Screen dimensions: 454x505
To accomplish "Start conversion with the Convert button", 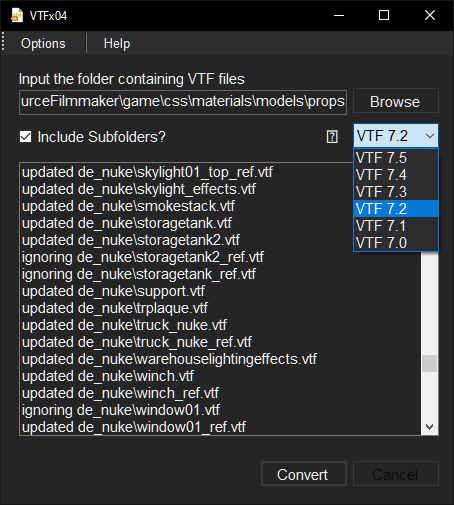I will (304, 474).
